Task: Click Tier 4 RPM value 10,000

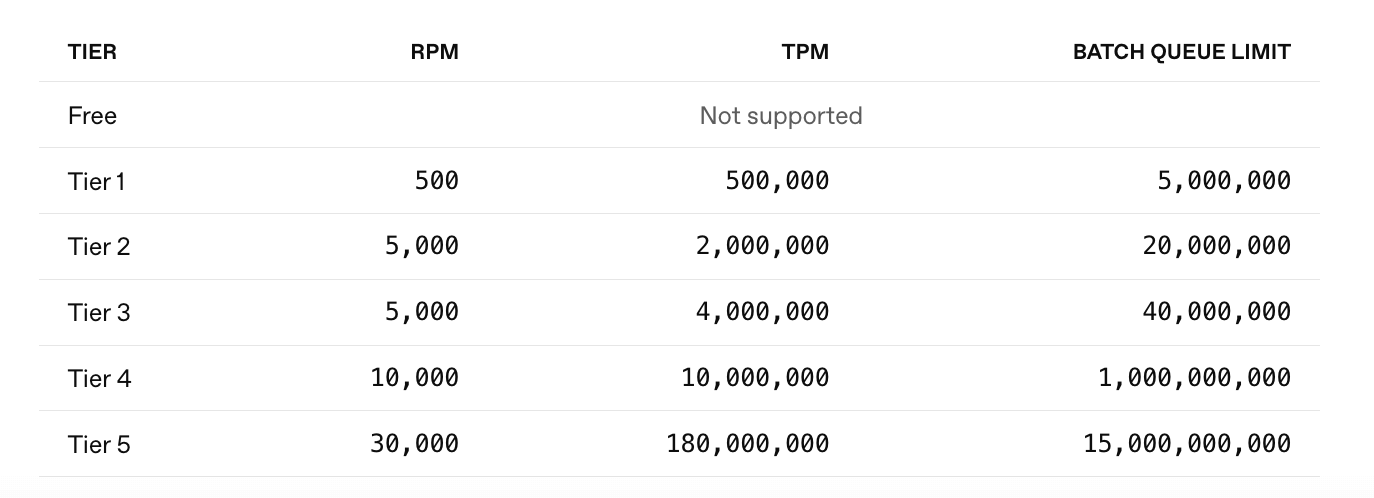Action: tap(414, 378)
